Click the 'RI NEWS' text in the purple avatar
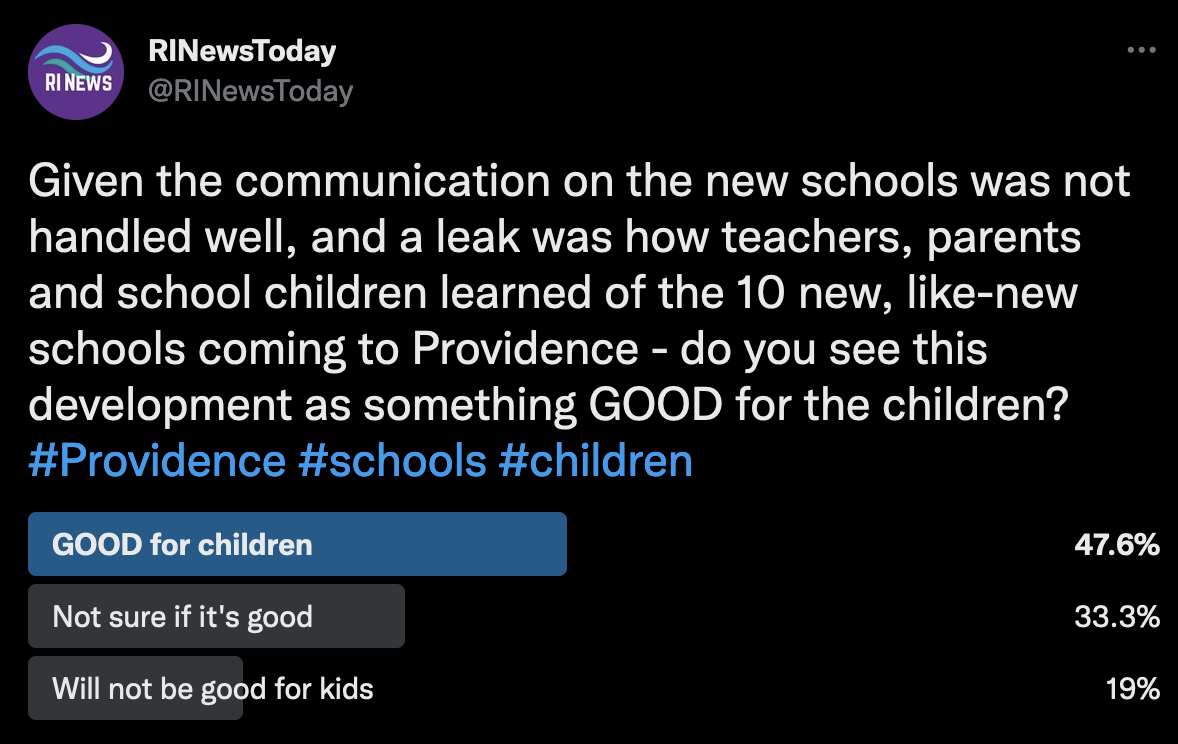 (x=78, y=82)
